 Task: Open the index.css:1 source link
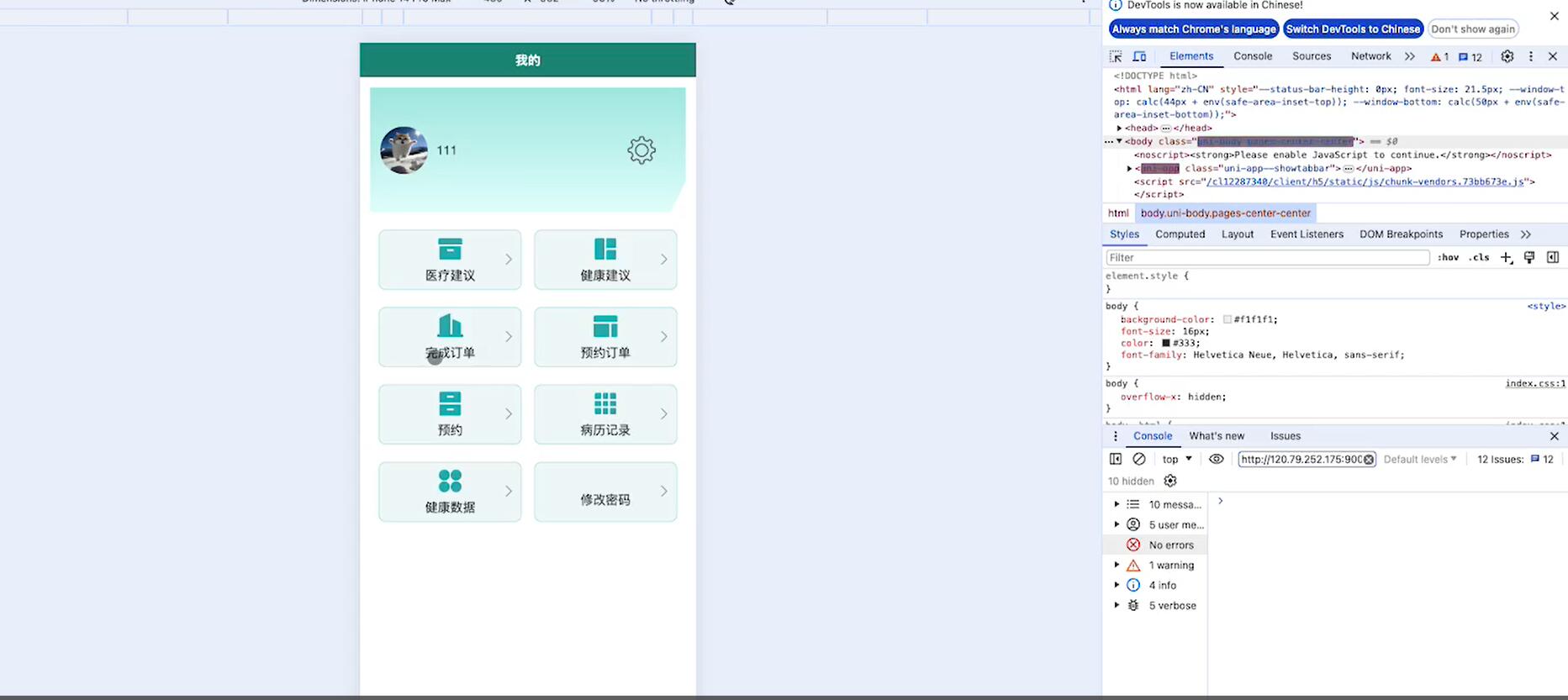point(1535,383)
